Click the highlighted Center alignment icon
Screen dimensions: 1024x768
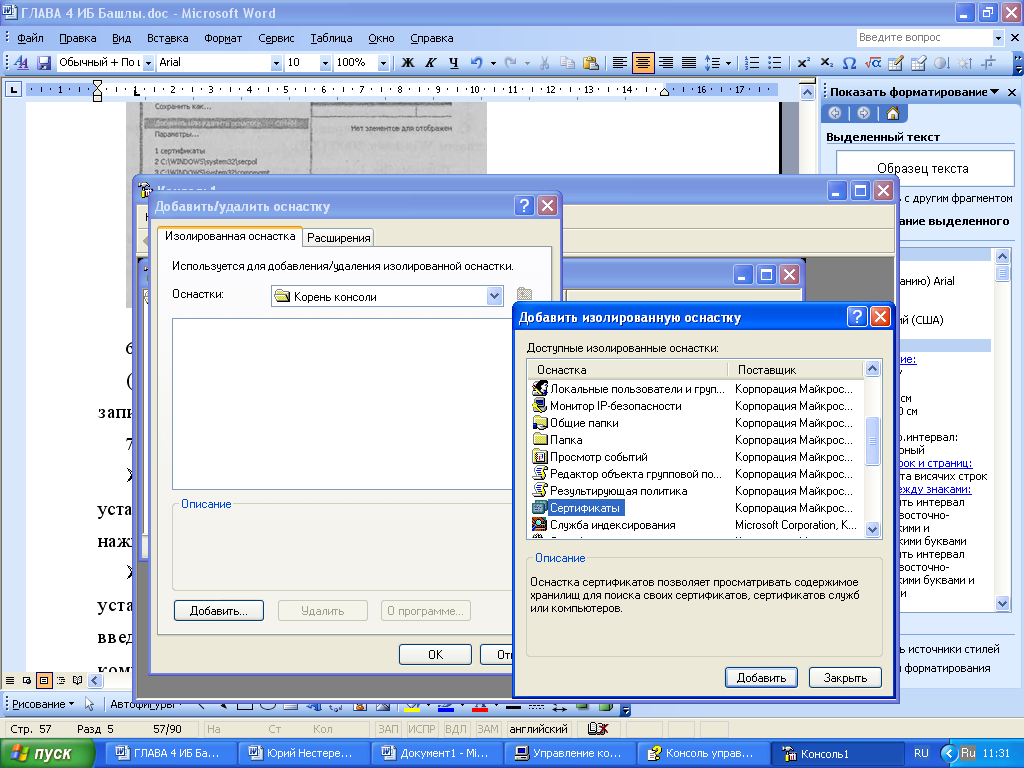click(x=643, y=63)
